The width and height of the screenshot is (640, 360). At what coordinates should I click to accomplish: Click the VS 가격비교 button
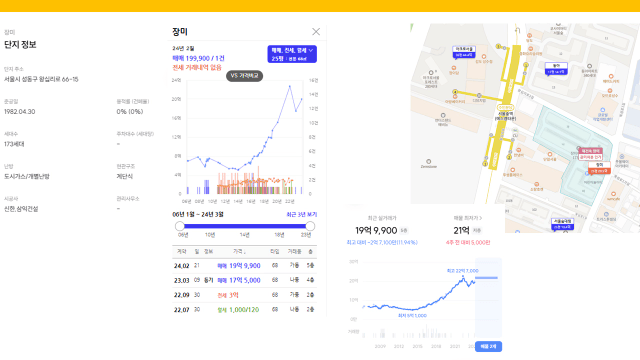[x=244, y=76]
